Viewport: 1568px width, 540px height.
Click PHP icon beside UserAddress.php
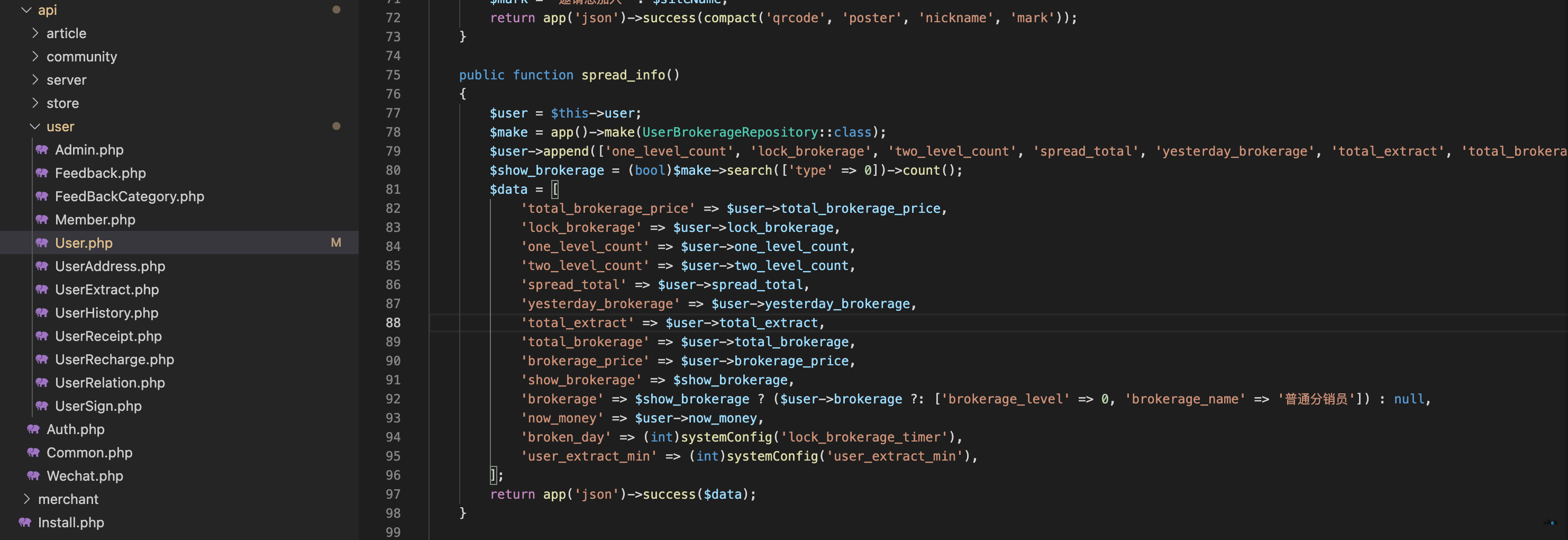[x=42, y=266]
